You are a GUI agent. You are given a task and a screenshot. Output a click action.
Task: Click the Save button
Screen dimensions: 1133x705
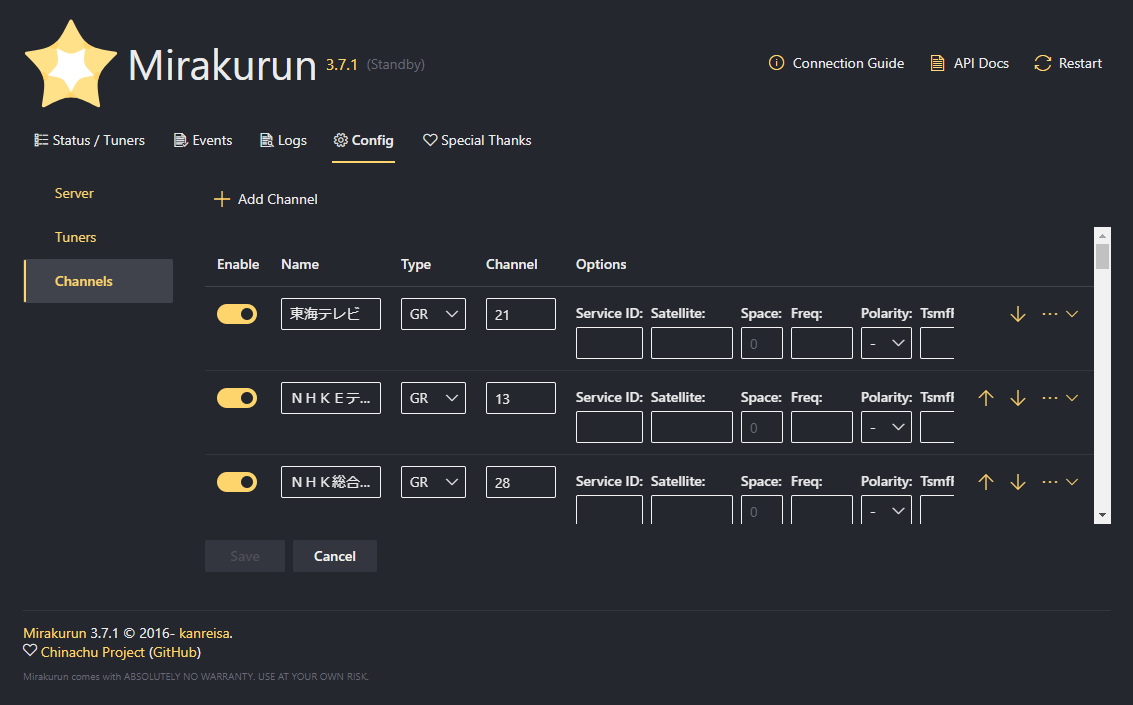[x=245, y=556]
